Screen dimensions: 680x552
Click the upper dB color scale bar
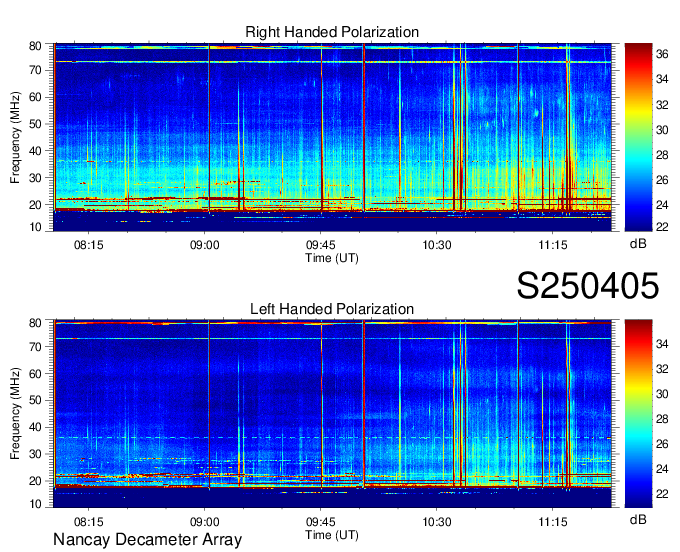[638, 137]
